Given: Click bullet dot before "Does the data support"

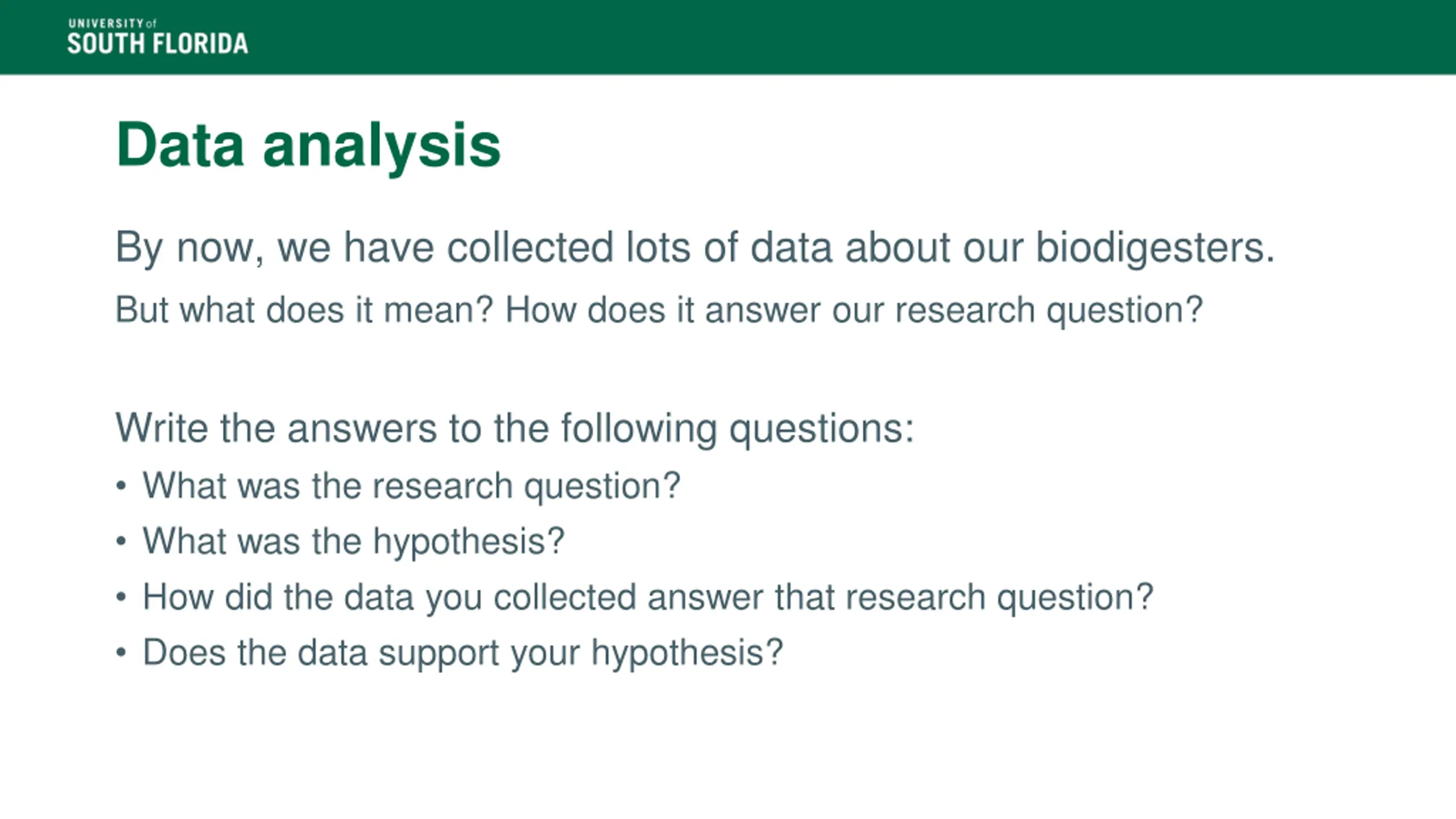Looking at the screenshot, I should [121, 653].
